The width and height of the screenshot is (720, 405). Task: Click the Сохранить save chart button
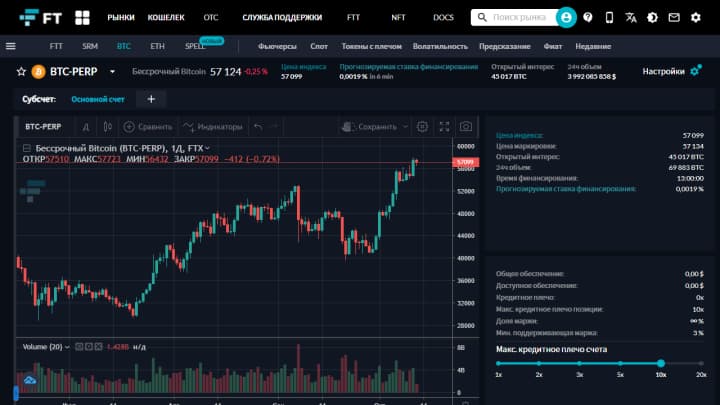[369, 127]
